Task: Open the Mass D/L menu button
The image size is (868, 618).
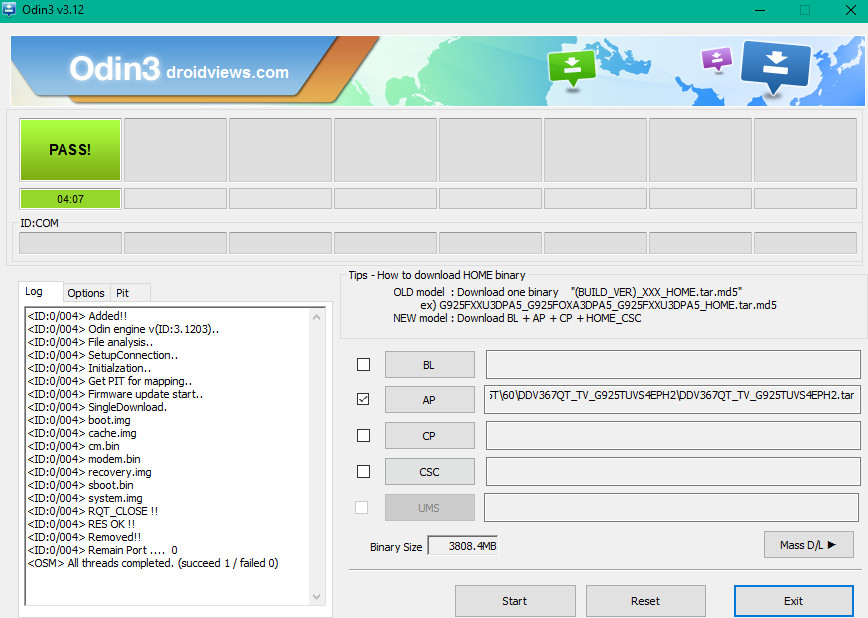Action: tap(808, 545)
